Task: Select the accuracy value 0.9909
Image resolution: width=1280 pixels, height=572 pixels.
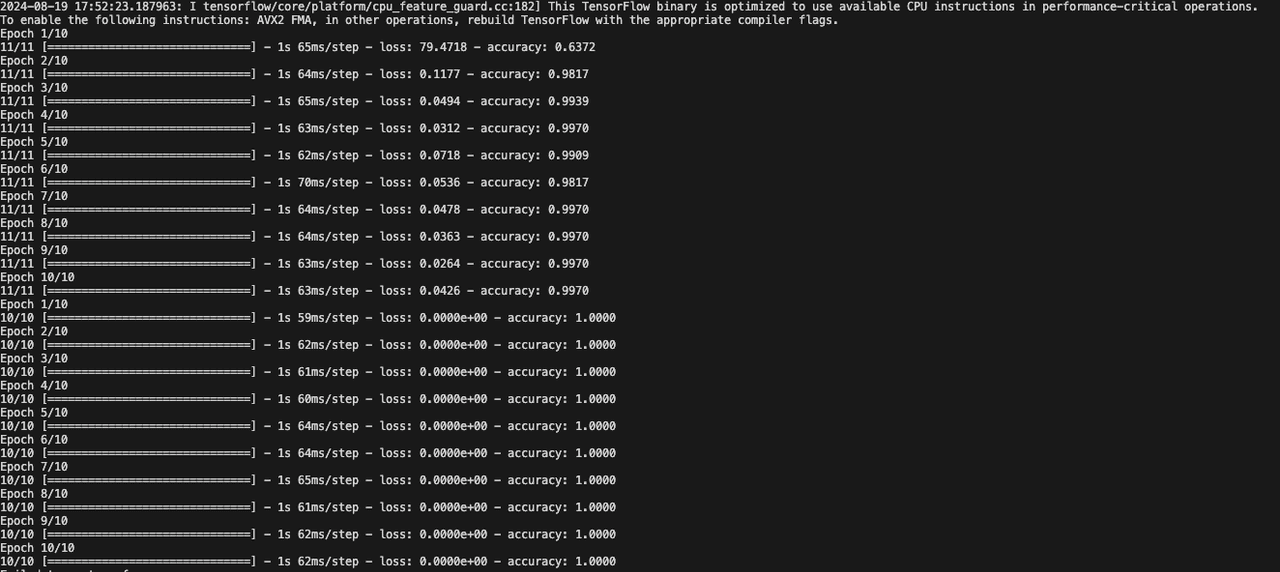Action: click(568, 155)
